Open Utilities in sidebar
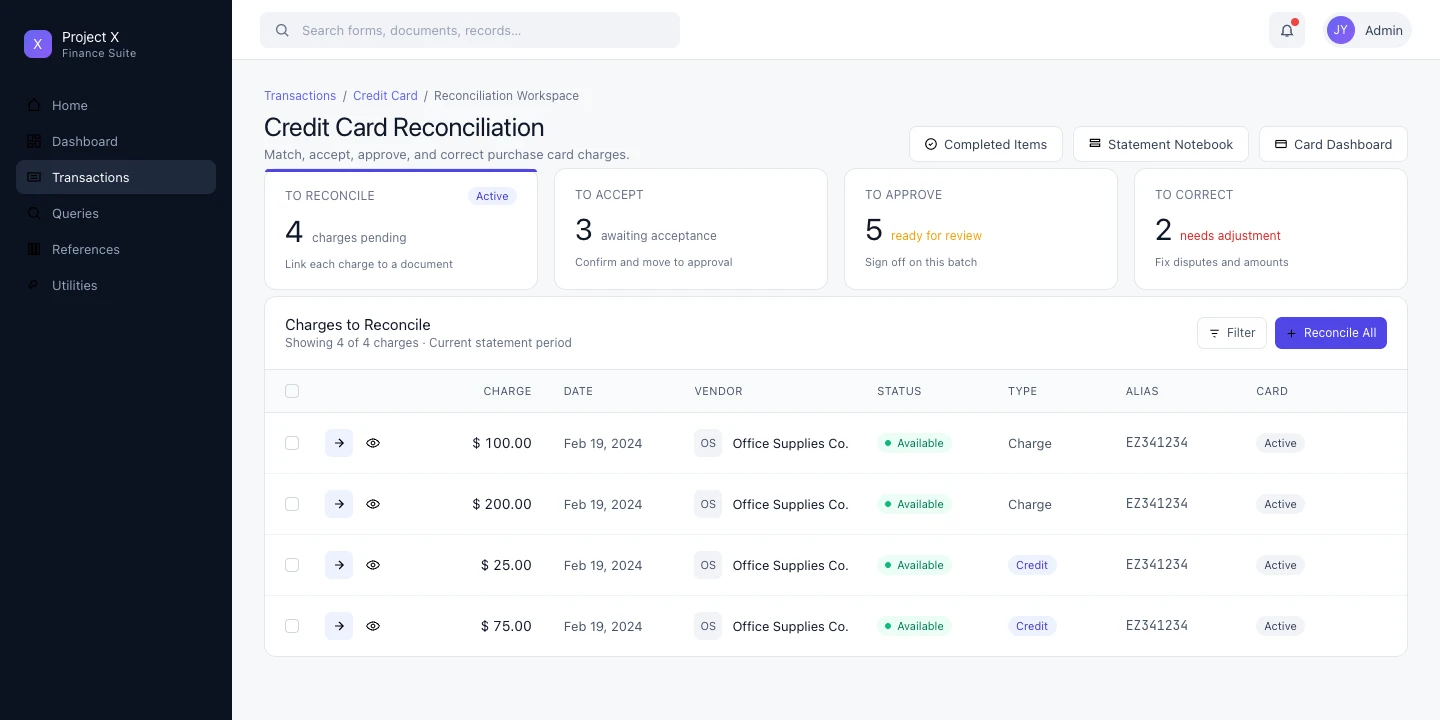The width and height of the screenshot is (1440, 720). 116,285
